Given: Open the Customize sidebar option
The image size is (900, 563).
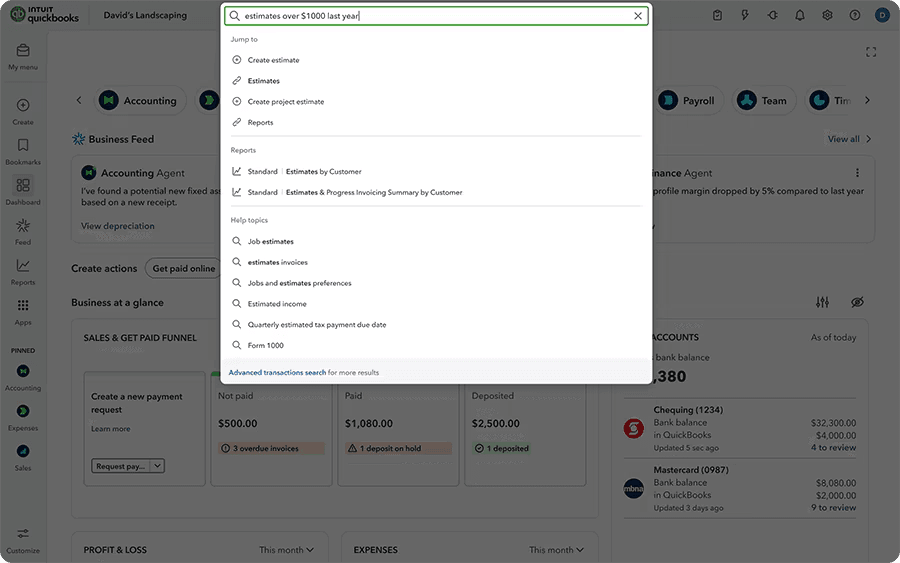Looking at the screenshot, I should pyautogui.click(x=23, y=534).
